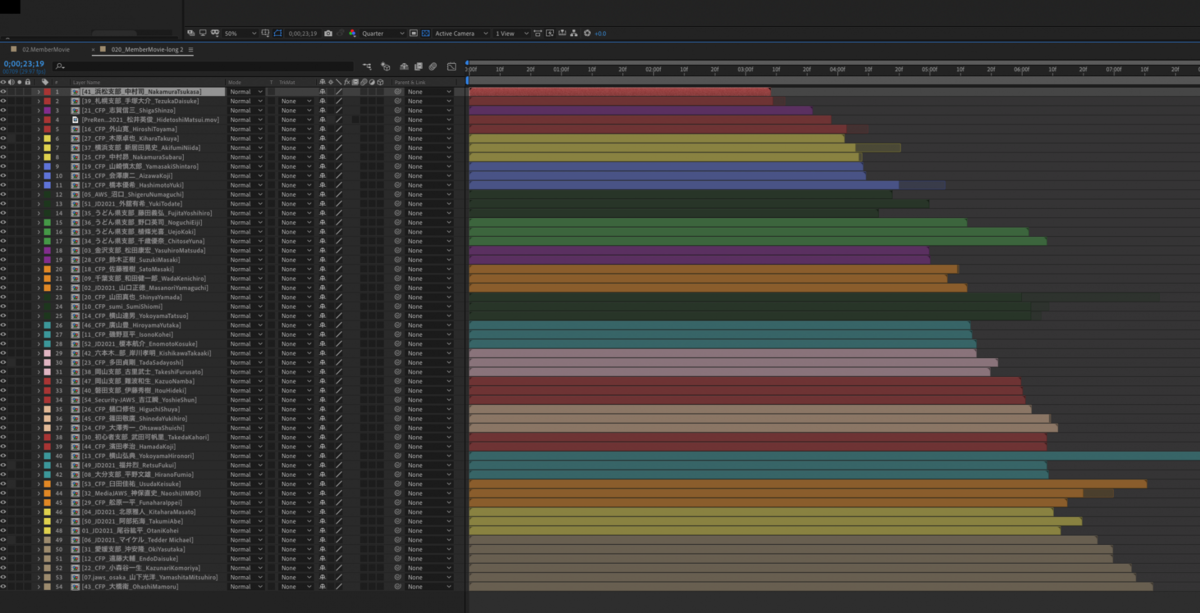Click the primary viewer monitor icon
The width and height of the screenshot is (1200, 613).
pos(203,33)
